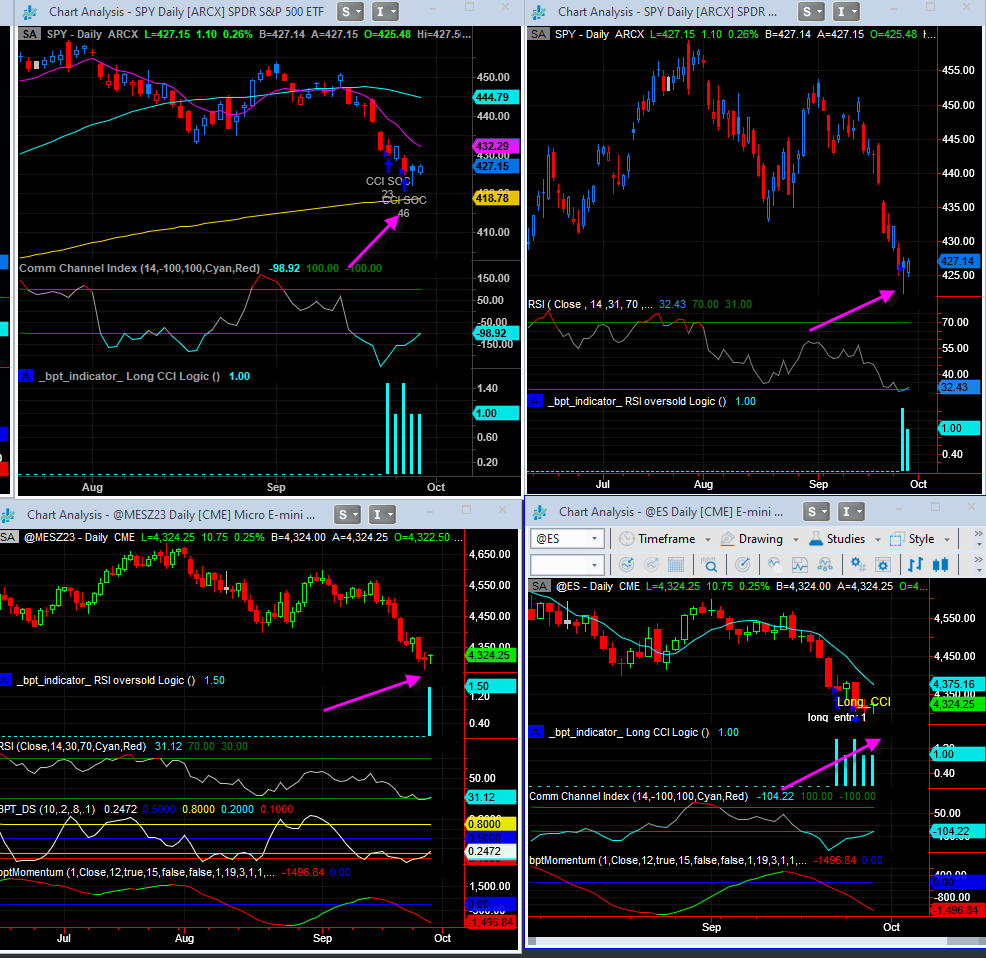The image size is (986, 958).
Task: Click the gear-in-window settings icon
Action: (883, 564)
